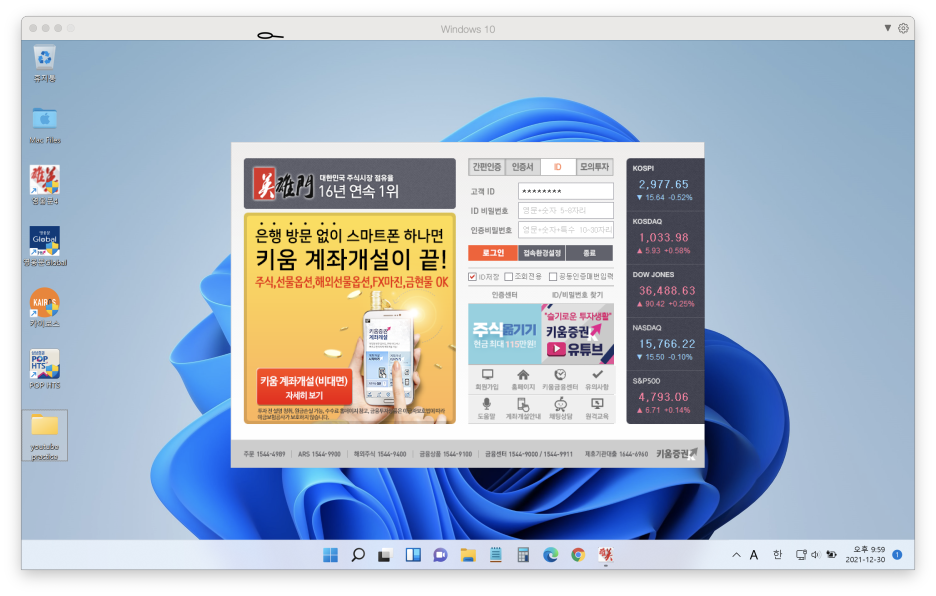Toggle the 한 Korean IME indicator

pos(777,555)
